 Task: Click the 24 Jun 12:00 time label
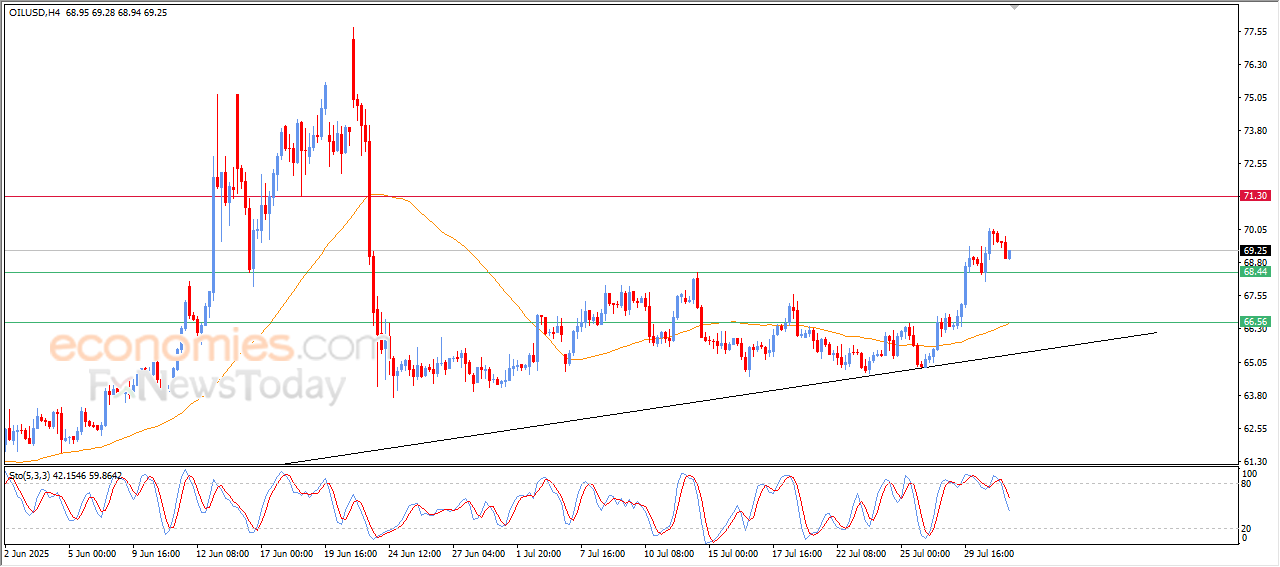(x=412, y=552)
